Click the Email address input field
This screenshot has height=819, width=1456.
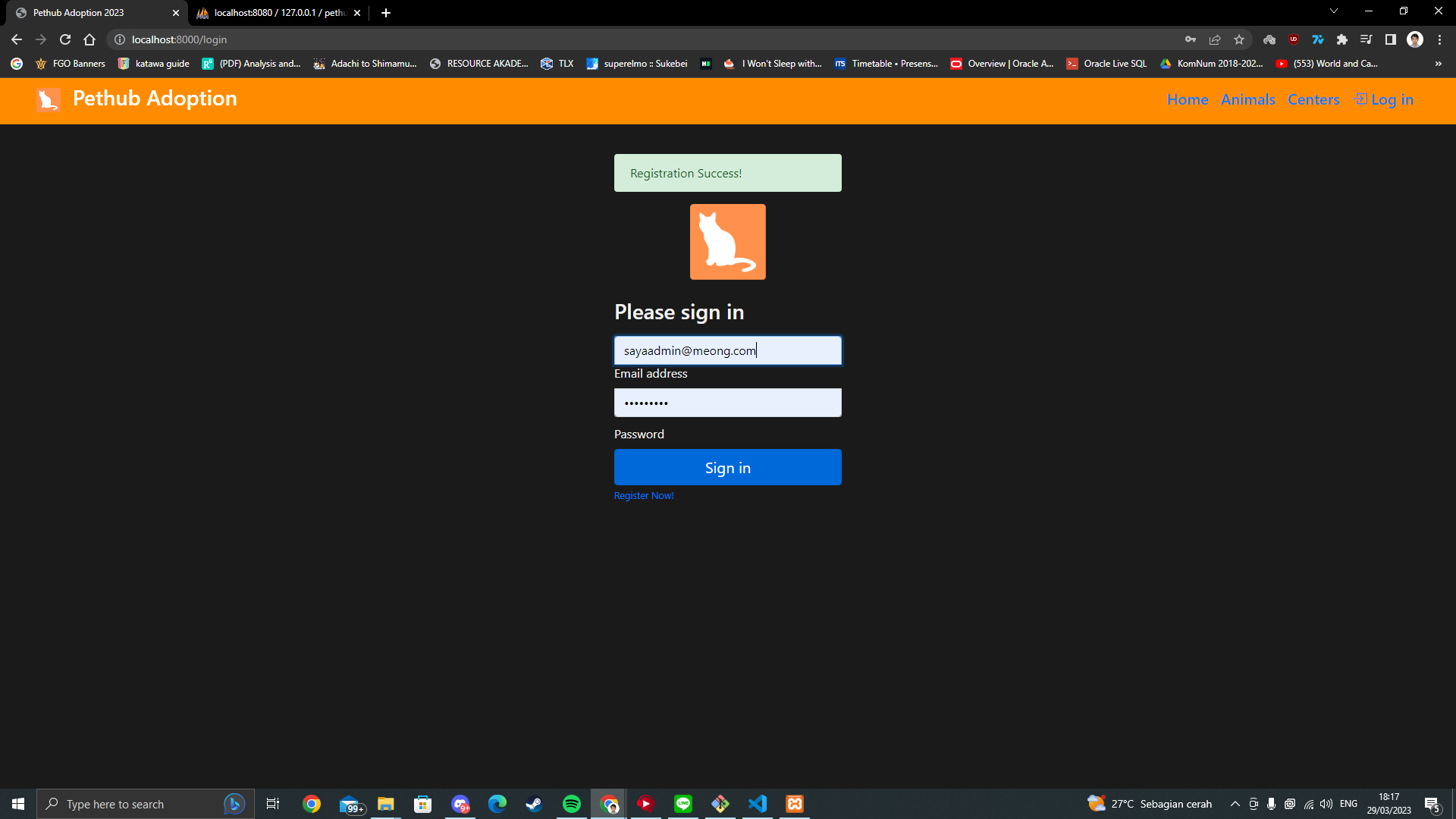click(727, 350)
